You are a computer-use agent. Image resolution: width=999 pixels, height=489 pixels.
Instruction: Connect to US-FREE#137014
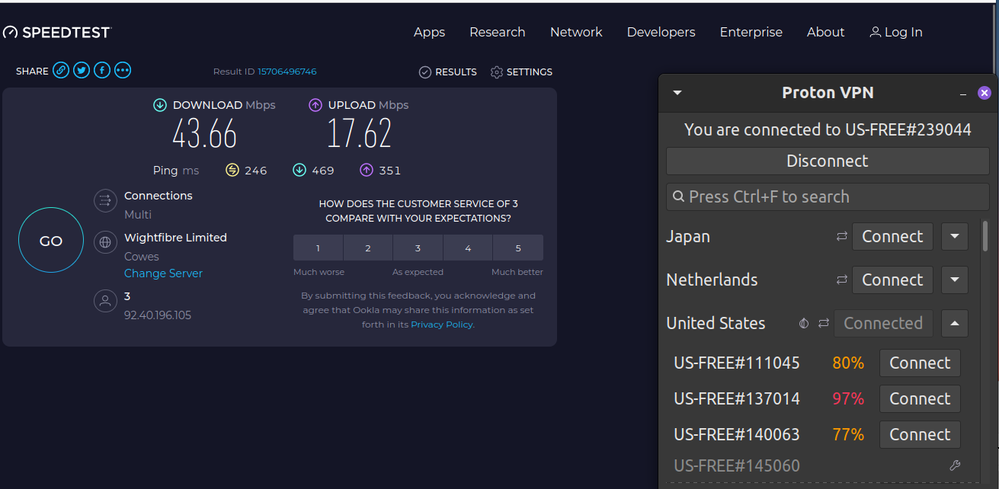tap(919, 399)
